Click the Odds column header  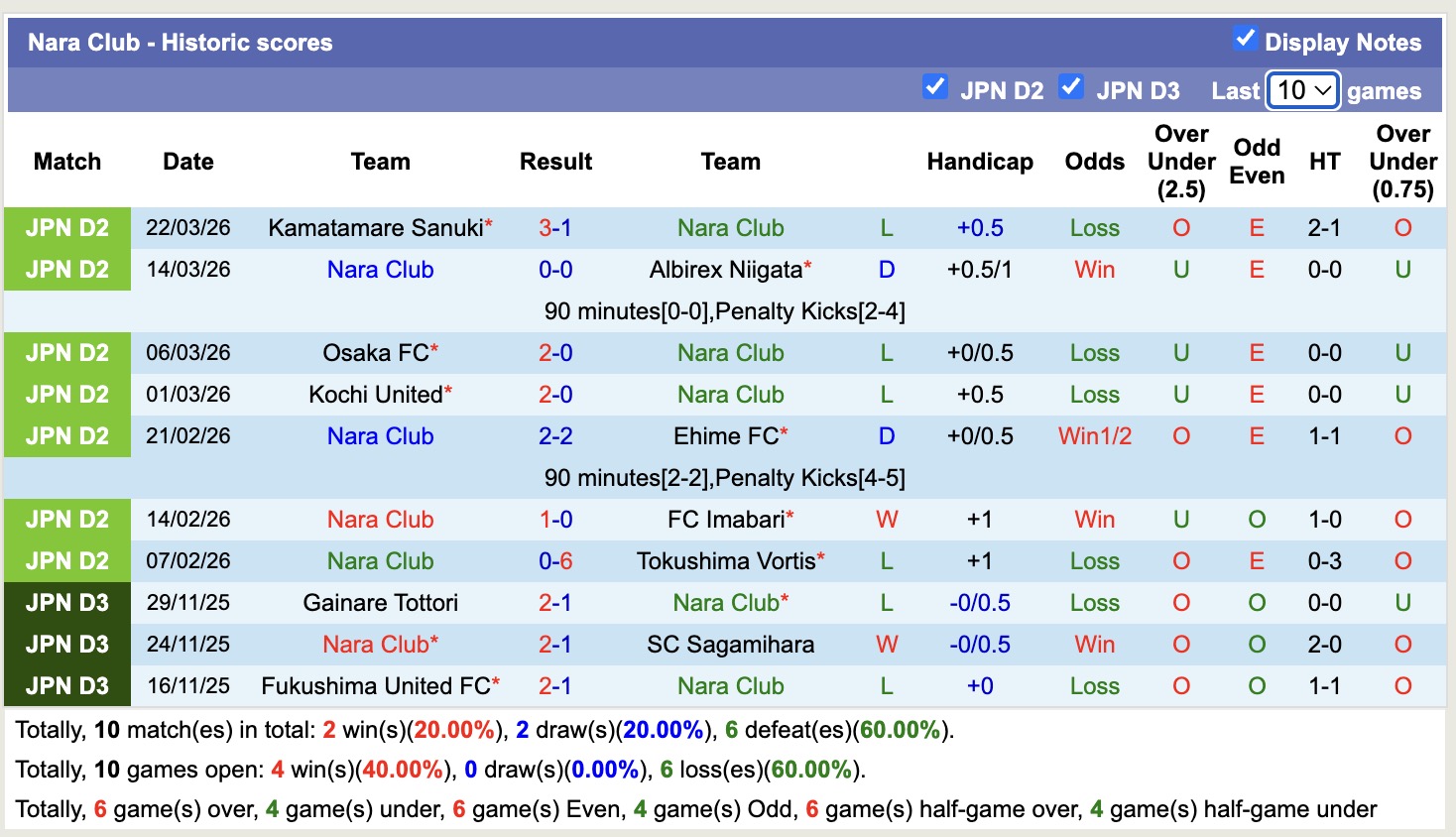(x=1094, y=161)
